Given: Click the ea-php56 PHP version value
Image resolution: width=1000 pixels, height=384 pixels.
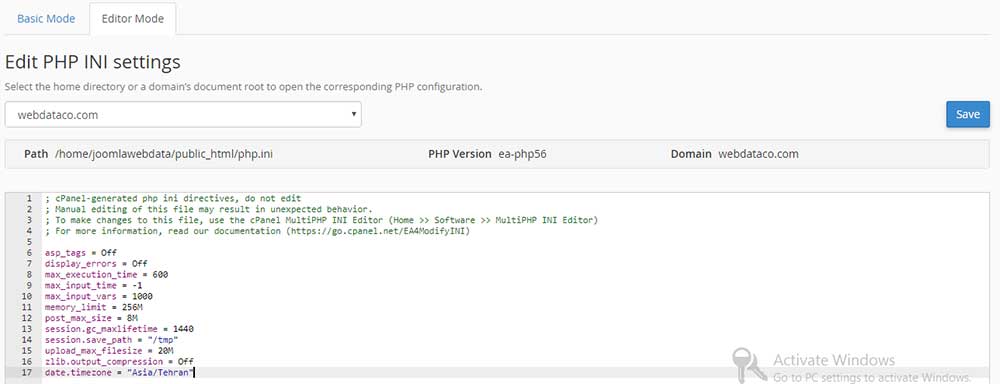Looking at the screenshot, I should [523, 154].
